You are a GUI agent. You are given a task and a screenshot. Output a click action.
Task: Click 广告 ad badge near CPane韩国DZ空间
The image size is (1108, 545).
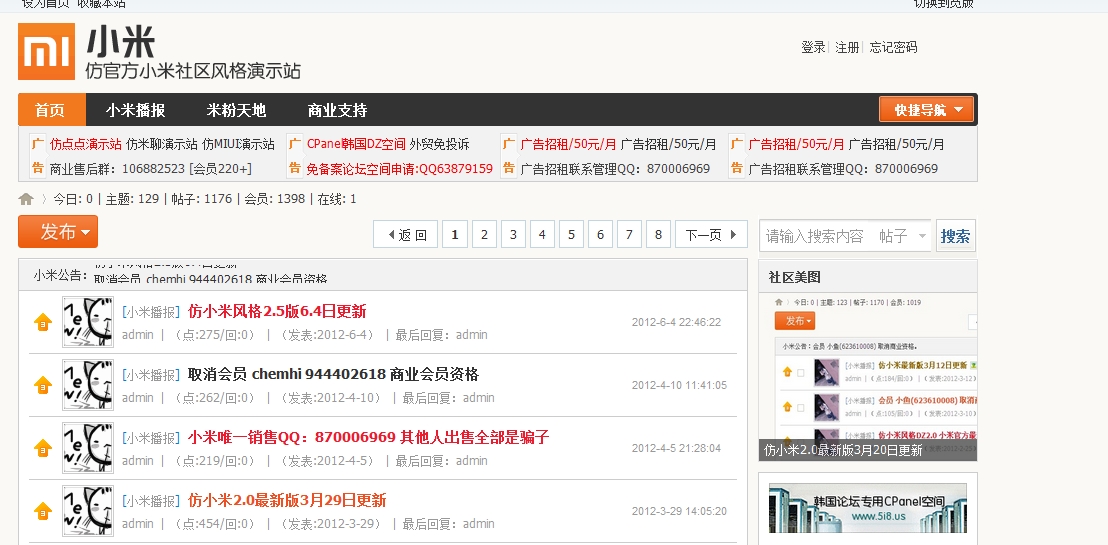click(295, 156)
